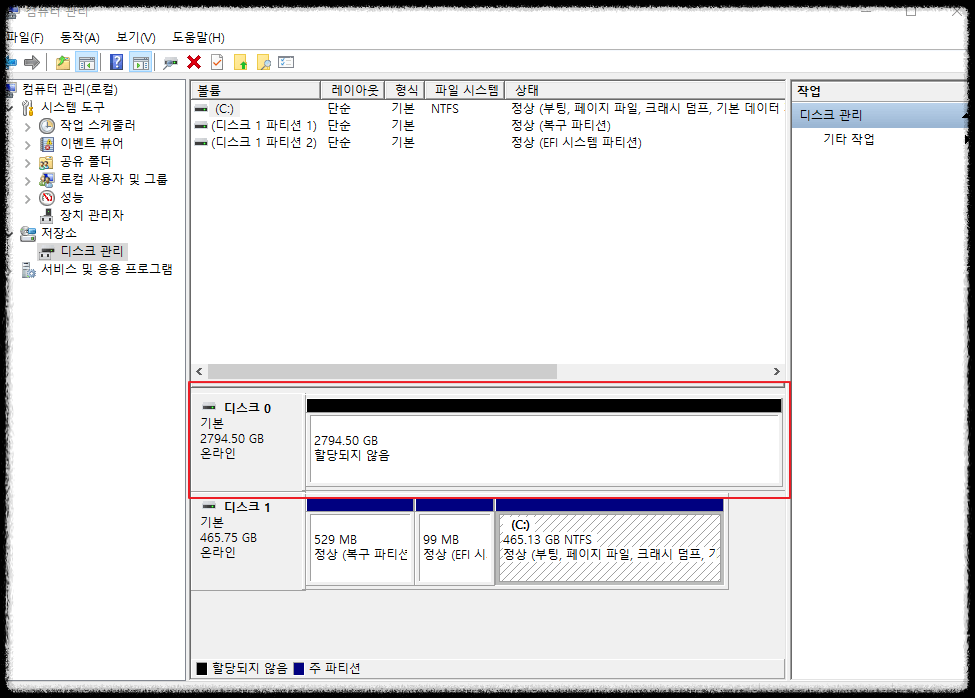Click the 시스템 도구 tools icon
This screenshot has height=698, width=975.
coord(27,108)
